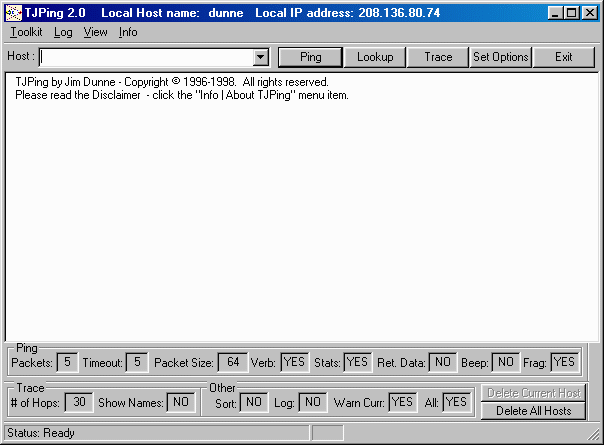604x445 pixels.
Task: Expand the Host dropdown arrow
Action: tap(261, 57)
